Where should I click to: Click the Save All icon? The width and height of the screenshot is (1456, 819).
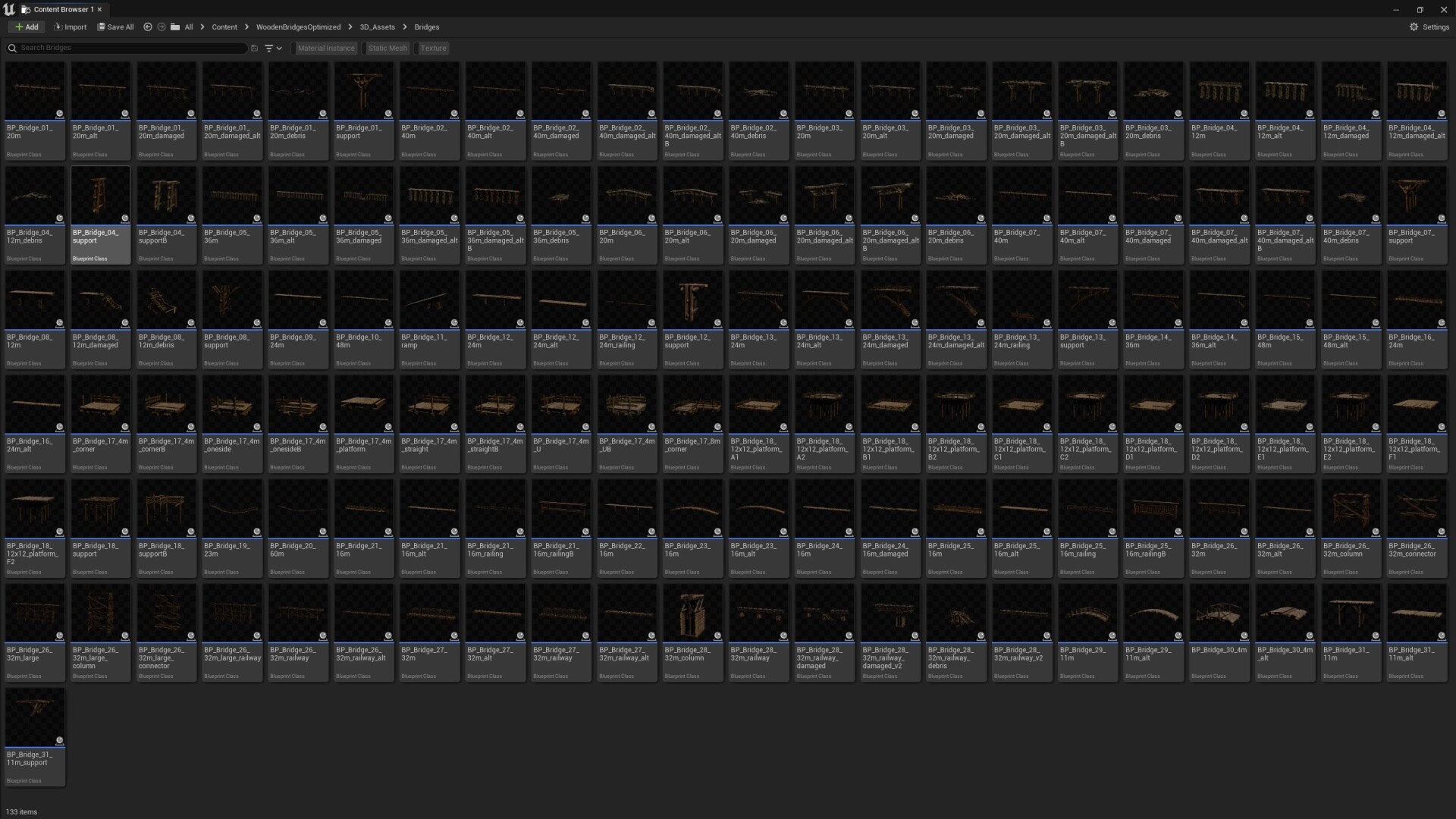pos(101,27)
